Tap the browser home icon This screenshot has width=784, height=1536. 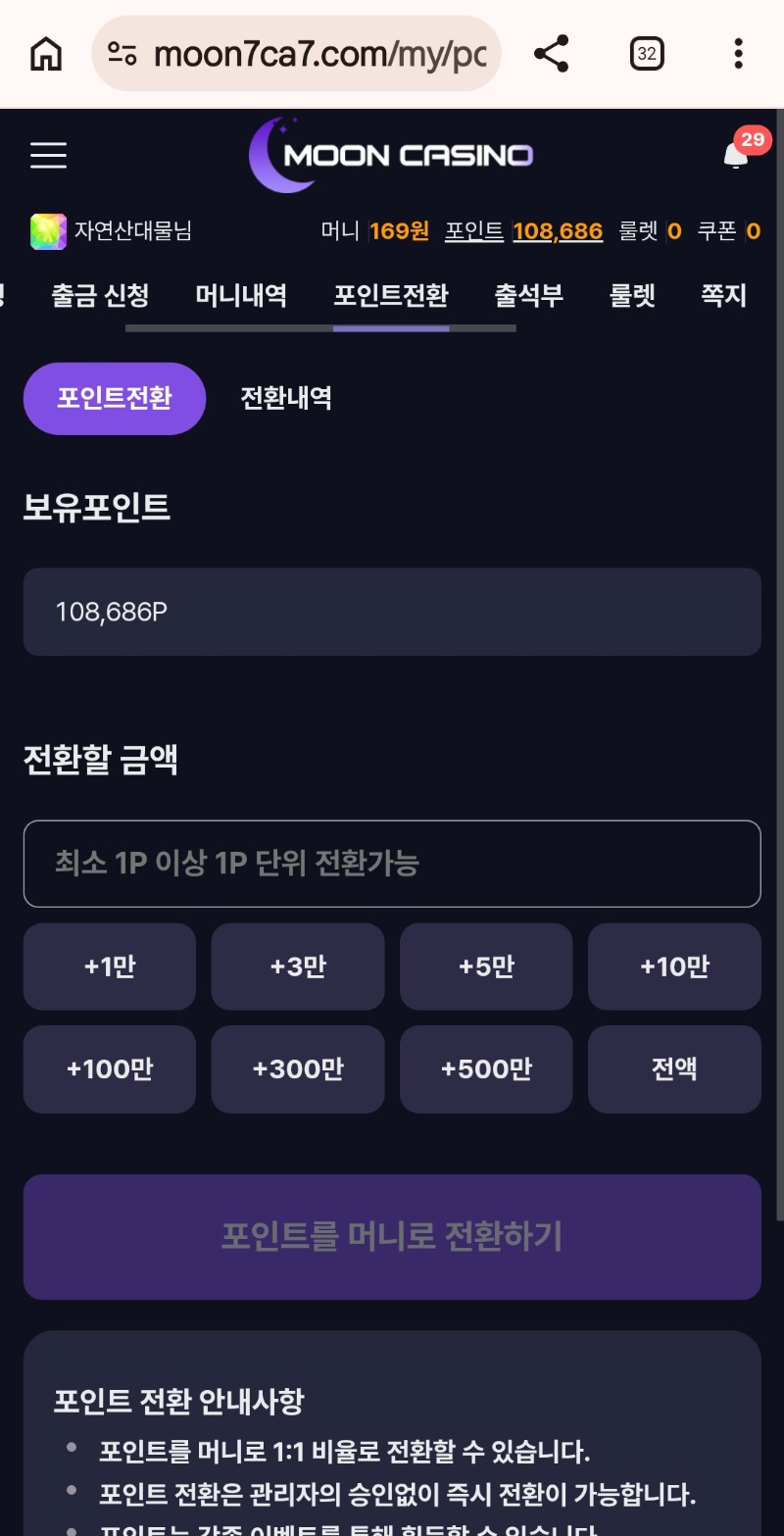46,54
